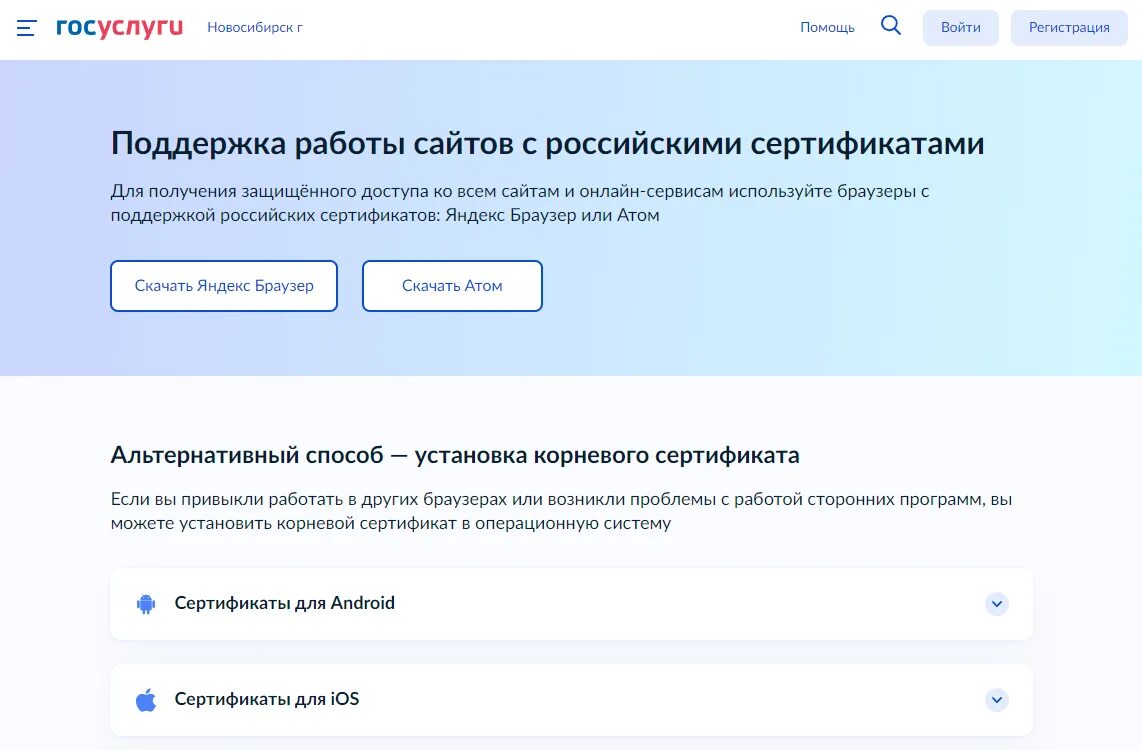
Task: Click paragraph starting Если вы привыкли работать
Action: (562, 511)
